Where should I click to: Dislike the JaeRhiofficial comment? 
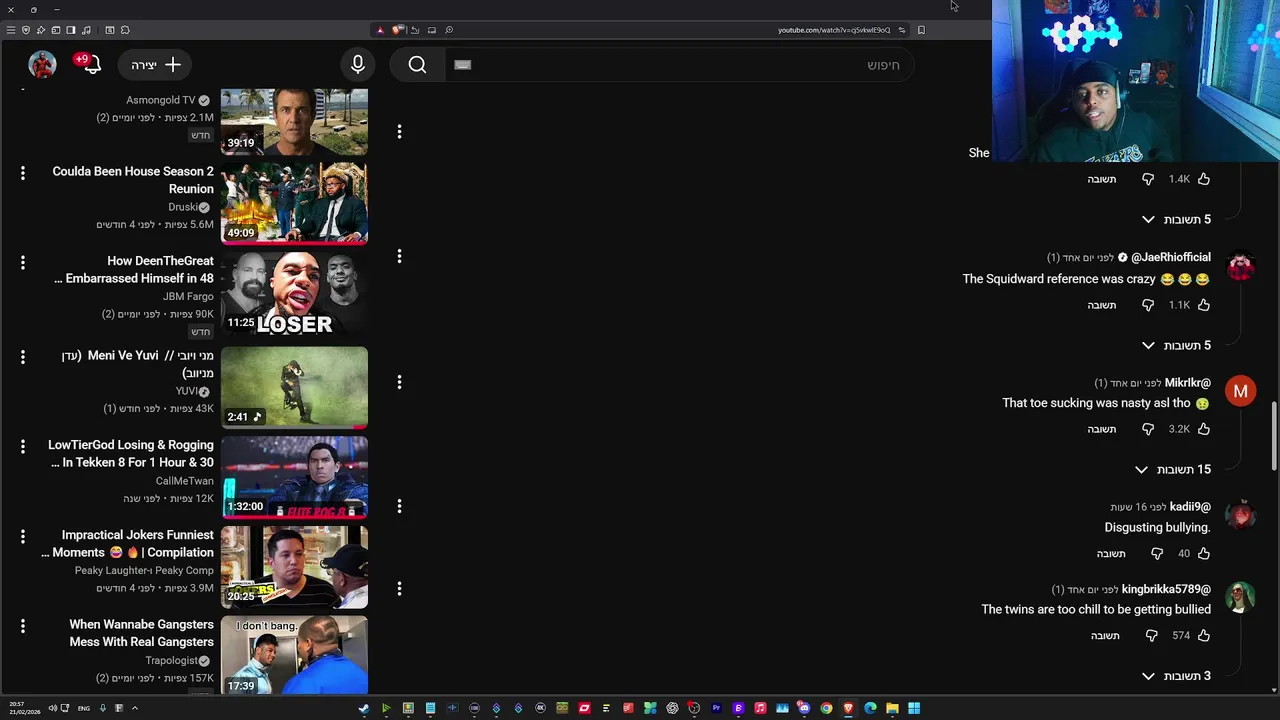coord(1148,305)
